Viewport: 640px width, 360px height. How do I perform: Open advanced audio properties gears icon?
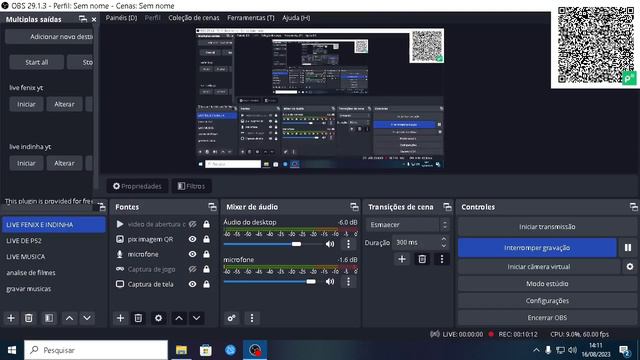pyautogui.click(x=231, y=318)
